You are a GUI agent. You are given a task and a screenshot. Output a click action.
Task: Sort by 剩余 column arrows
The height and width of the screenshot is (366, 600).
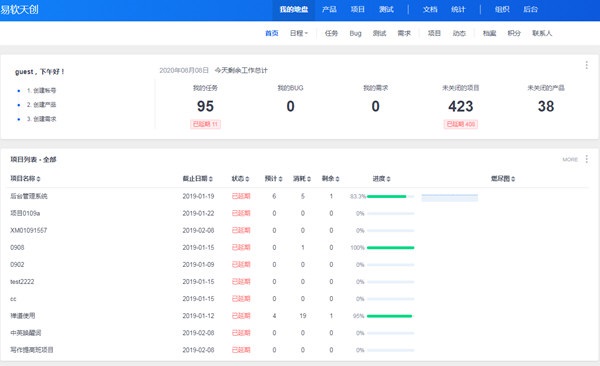[x=338, y=179]
